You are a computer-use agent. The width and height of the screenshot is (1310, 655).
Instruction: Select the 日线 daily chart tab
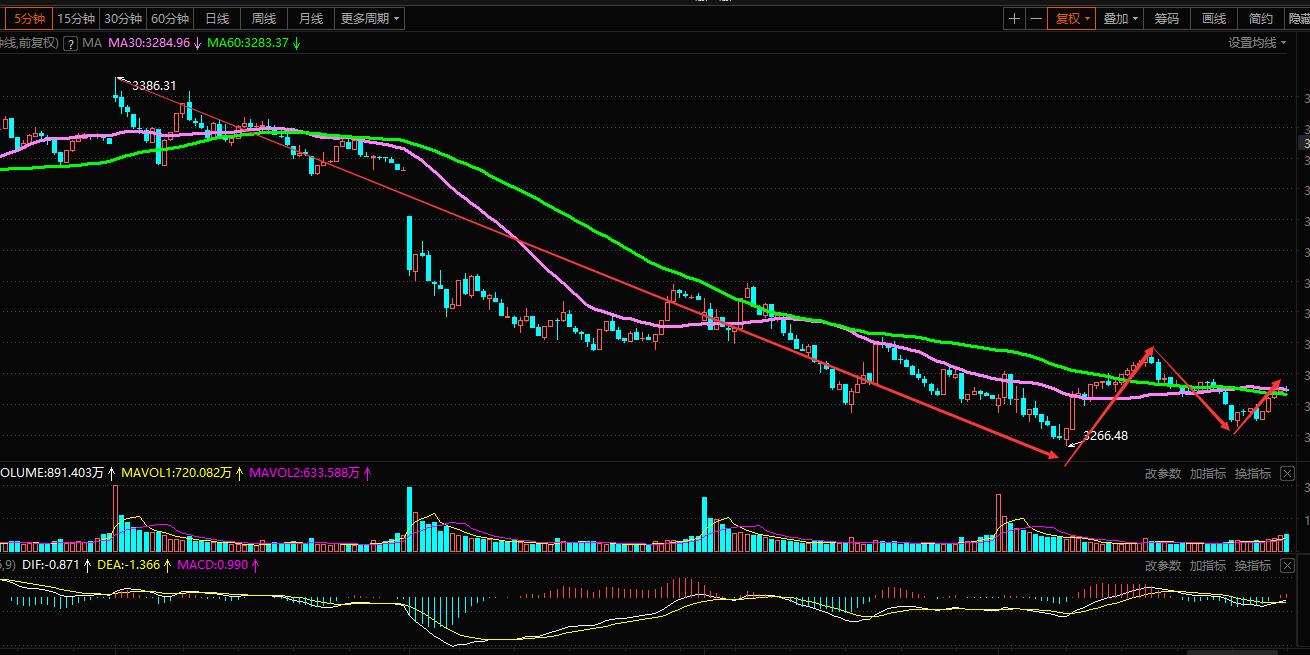point(217,18)
